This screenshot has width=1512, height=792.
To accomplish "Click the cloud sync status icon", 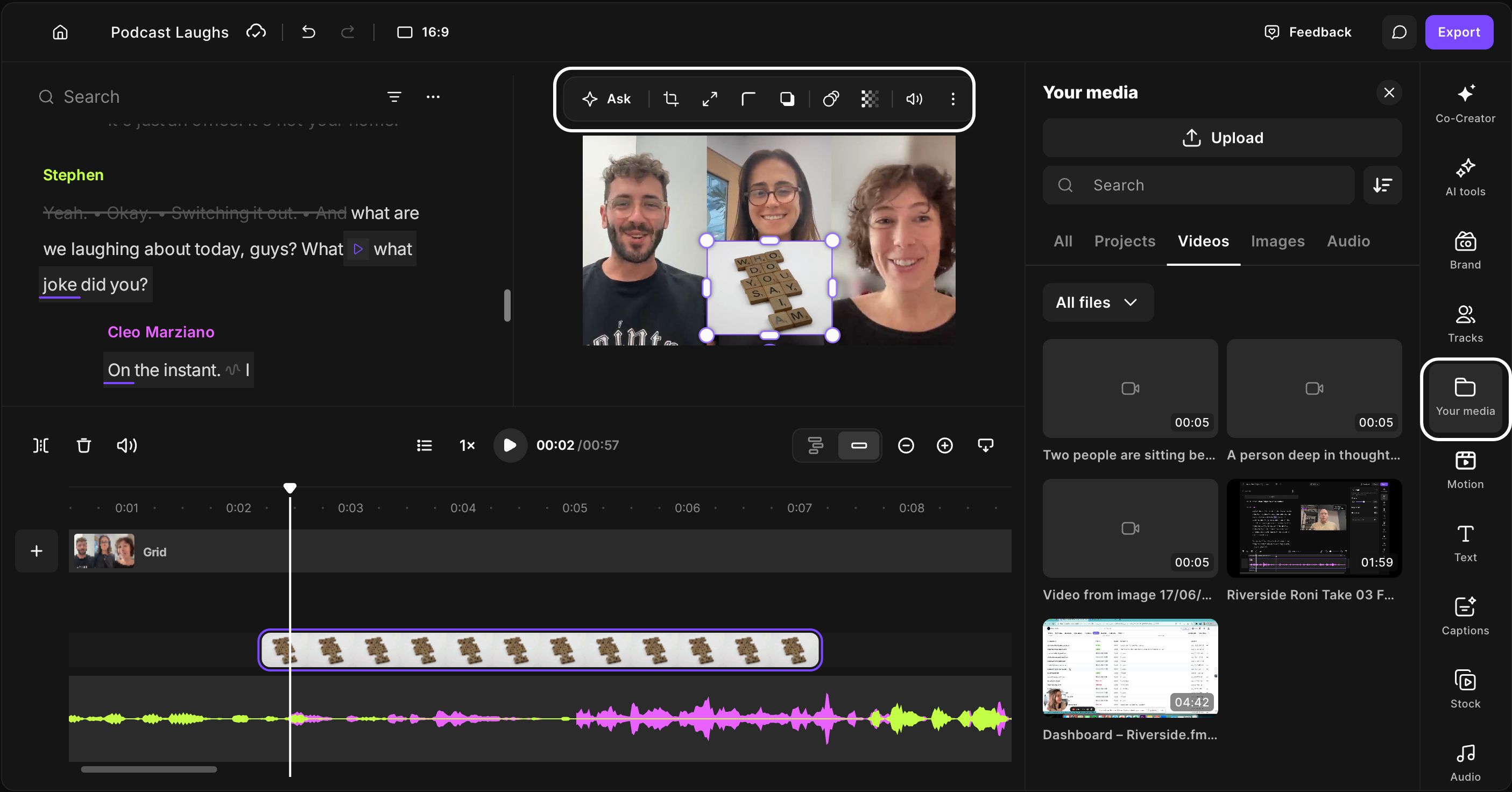I will click(256, 32).
